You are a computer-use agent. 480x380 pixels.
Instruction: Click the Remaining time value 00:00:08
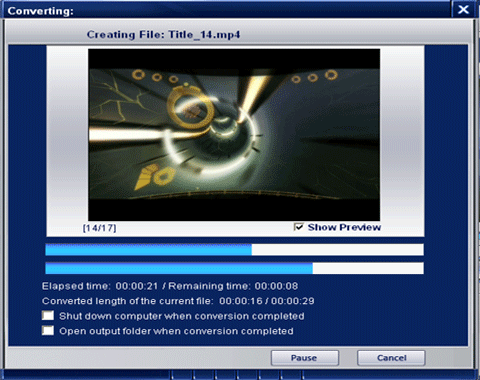click(x=276, y=286)
